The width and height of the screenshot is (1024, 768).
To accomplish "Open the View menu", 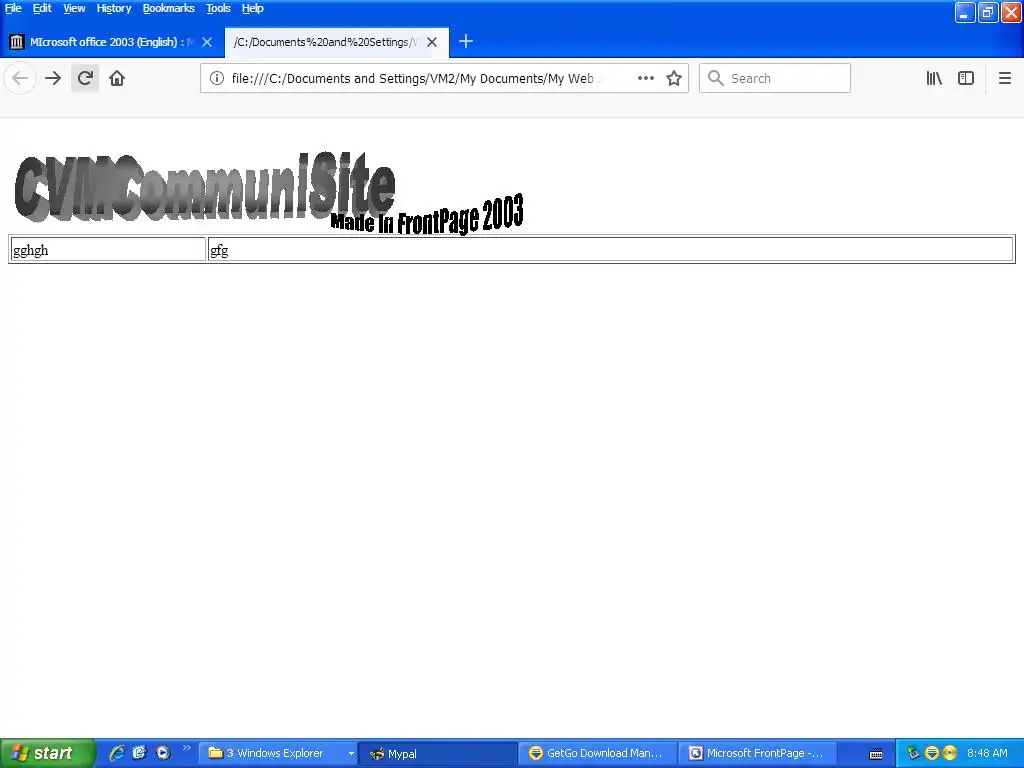I will click(74, 8).
